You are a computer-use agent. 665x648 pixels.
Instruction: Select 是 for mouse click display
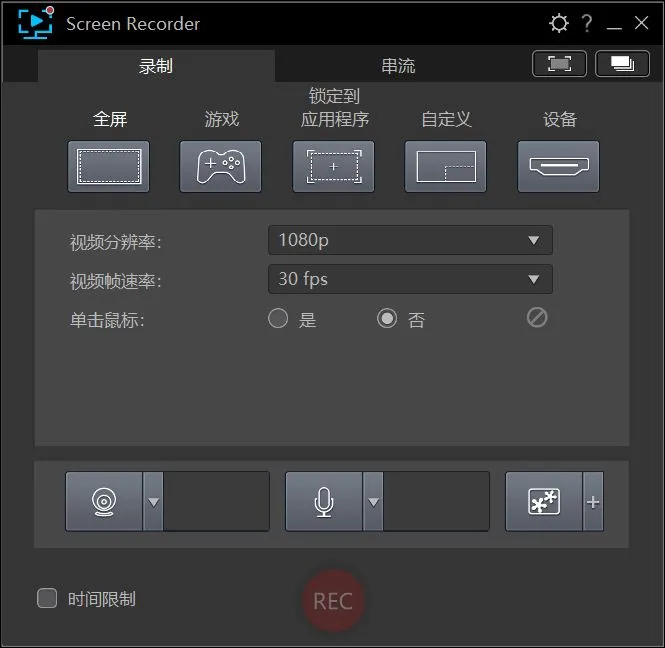[x=278, y=318]
